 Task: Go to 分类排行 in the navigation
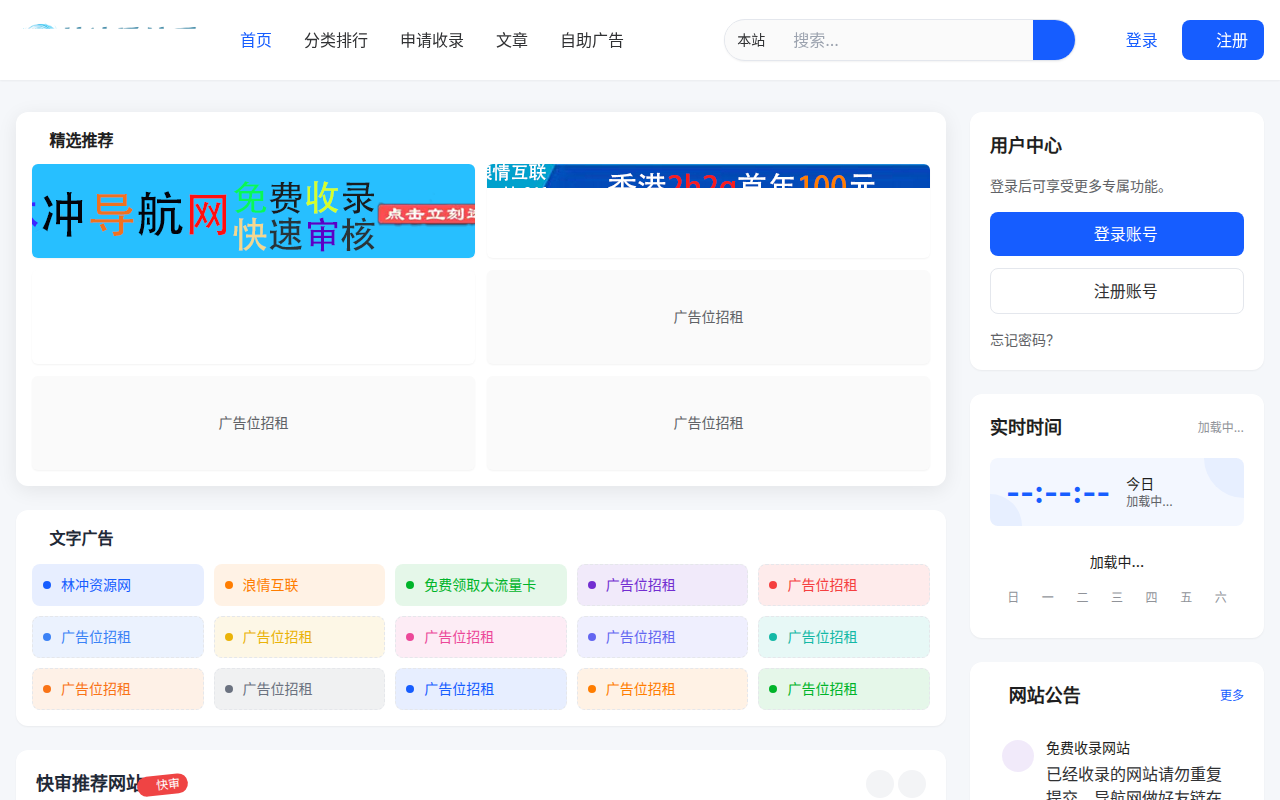(x=336, y=40)
